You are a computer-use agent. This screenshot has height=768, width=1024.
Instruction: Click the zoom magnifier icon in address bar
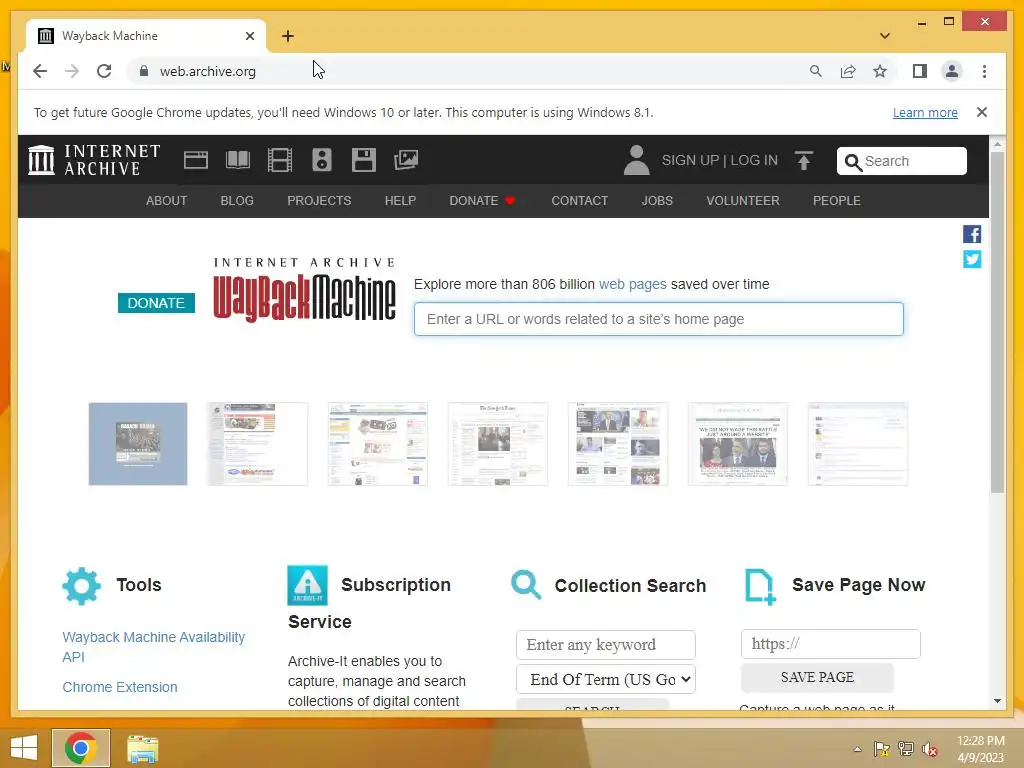pos(816,71)
